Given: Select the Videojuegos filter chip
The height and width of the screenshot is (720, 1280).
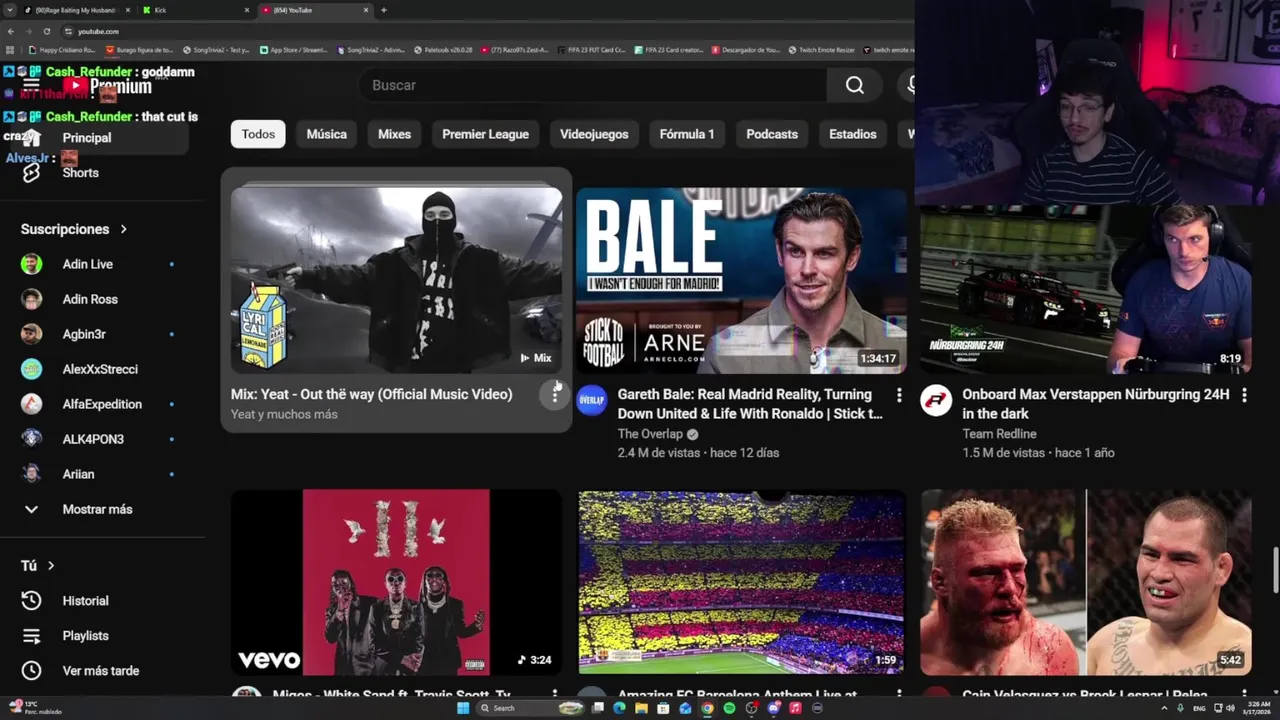Looking at the screenshot, I should tap(594, 134).
